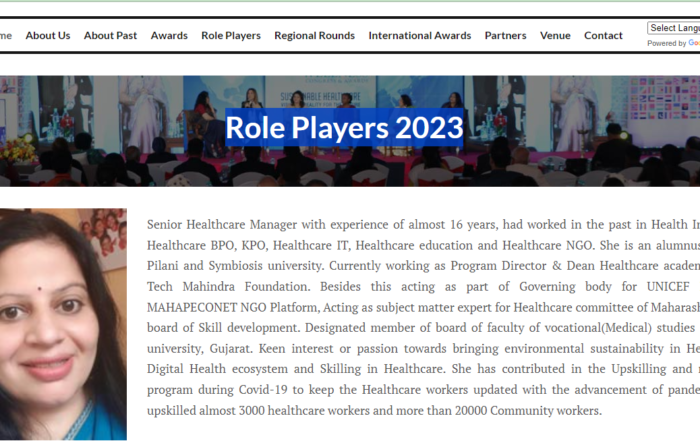
Task: Go to the Venue page
Action: pyautogui.click(x=555, y=36)
